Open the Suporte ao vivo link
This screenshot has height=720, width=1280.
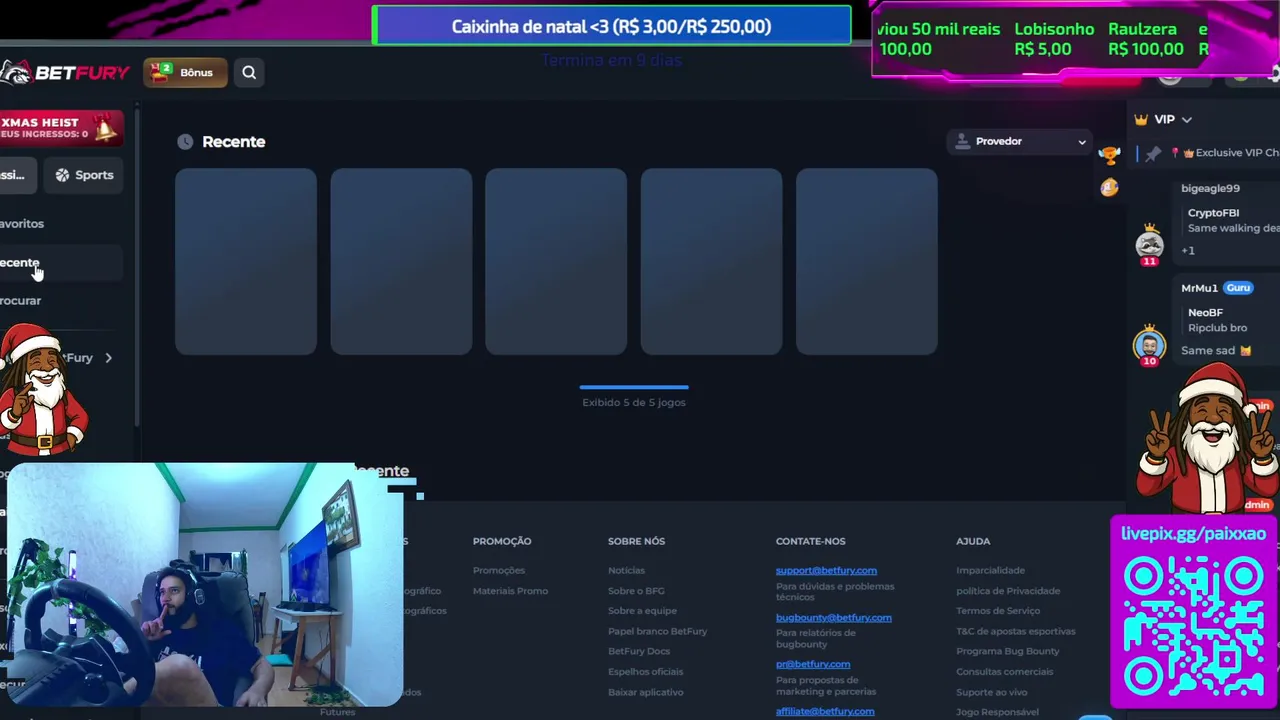991,692
